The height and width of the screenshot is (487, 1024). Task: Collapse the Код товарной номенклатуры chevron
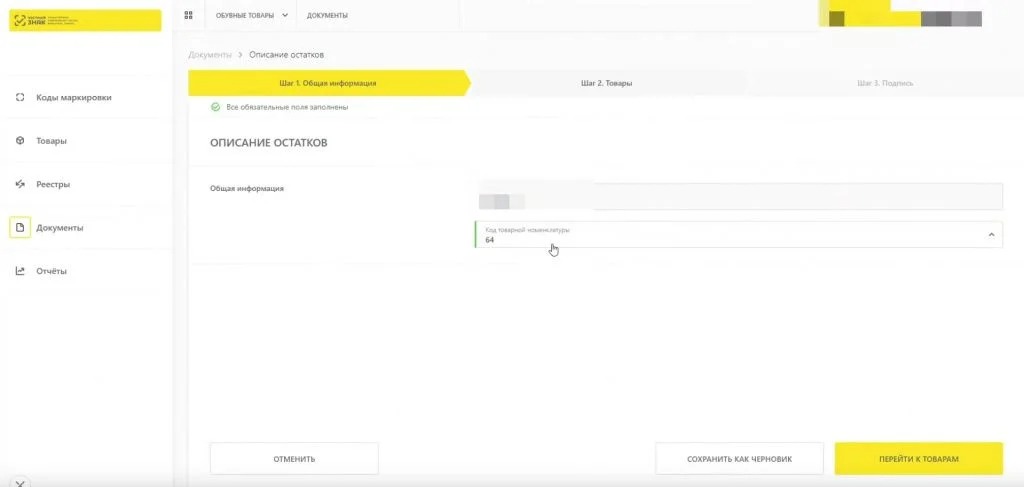(x=991, y=234)
